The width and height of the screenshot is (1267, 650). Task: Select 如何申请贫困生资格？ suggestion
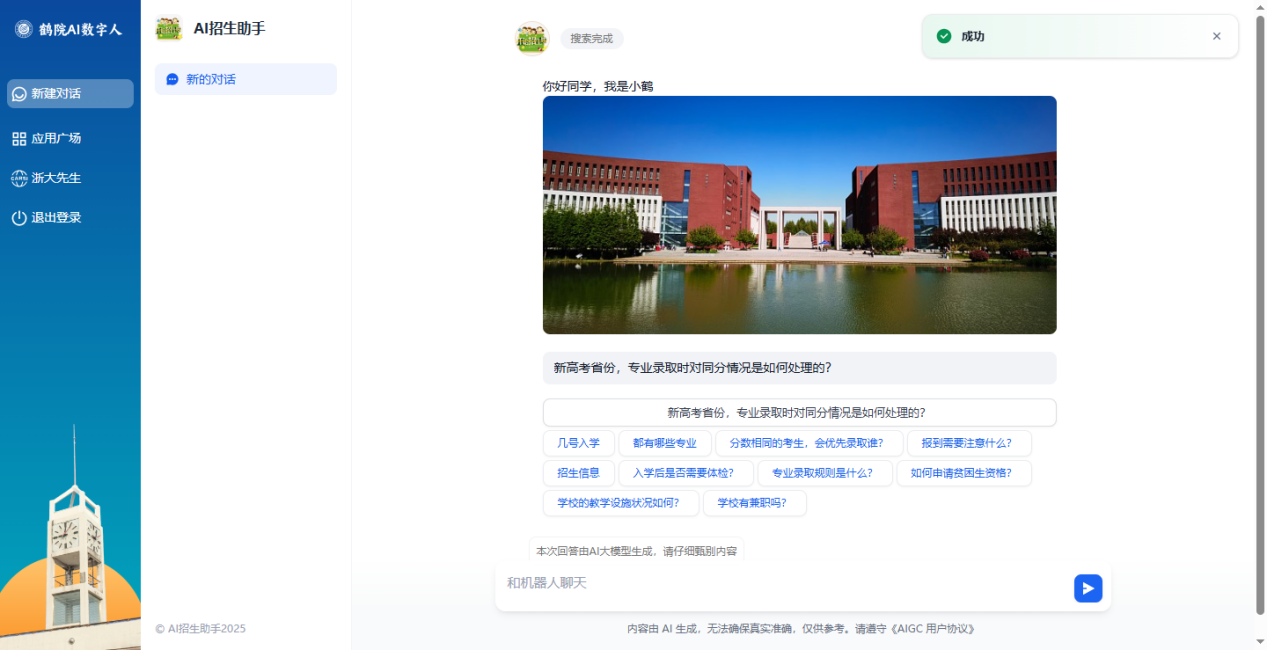pos(963,473)
